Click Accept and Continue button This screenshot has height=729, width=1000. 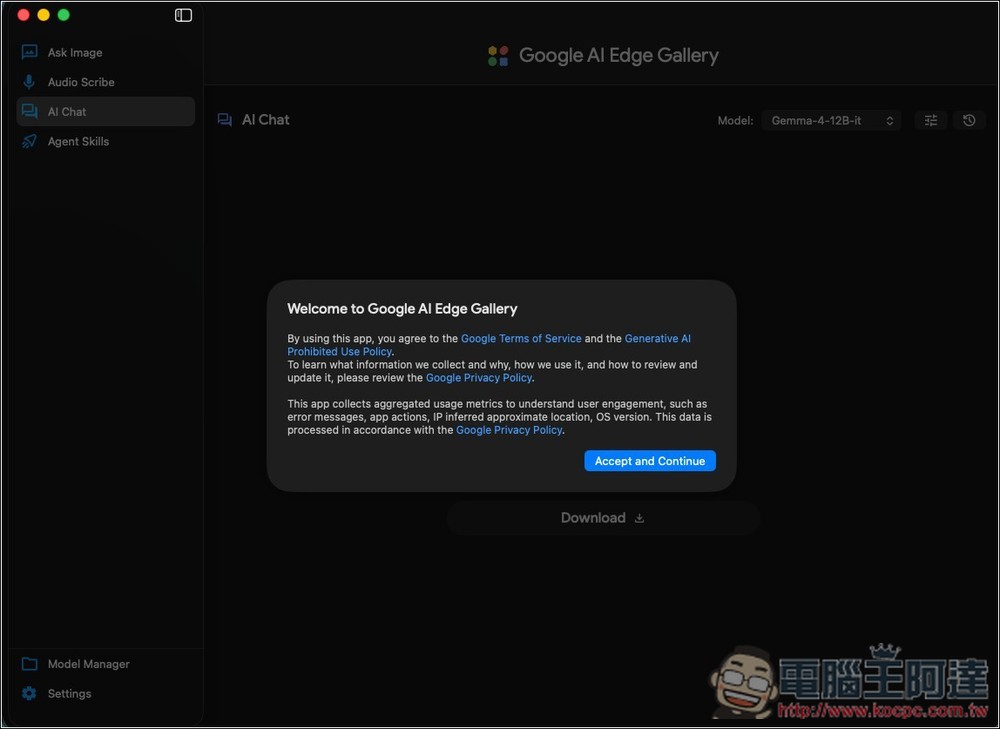pos(650,461)
